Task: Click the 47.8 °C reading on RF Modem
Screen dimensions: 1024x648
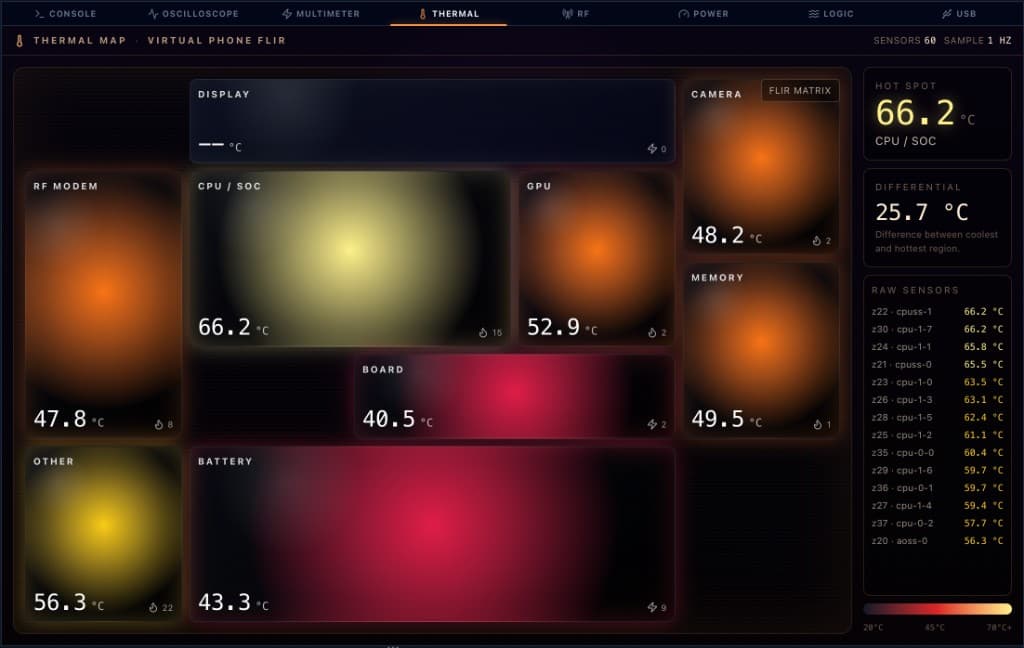Action: point(69,419)
